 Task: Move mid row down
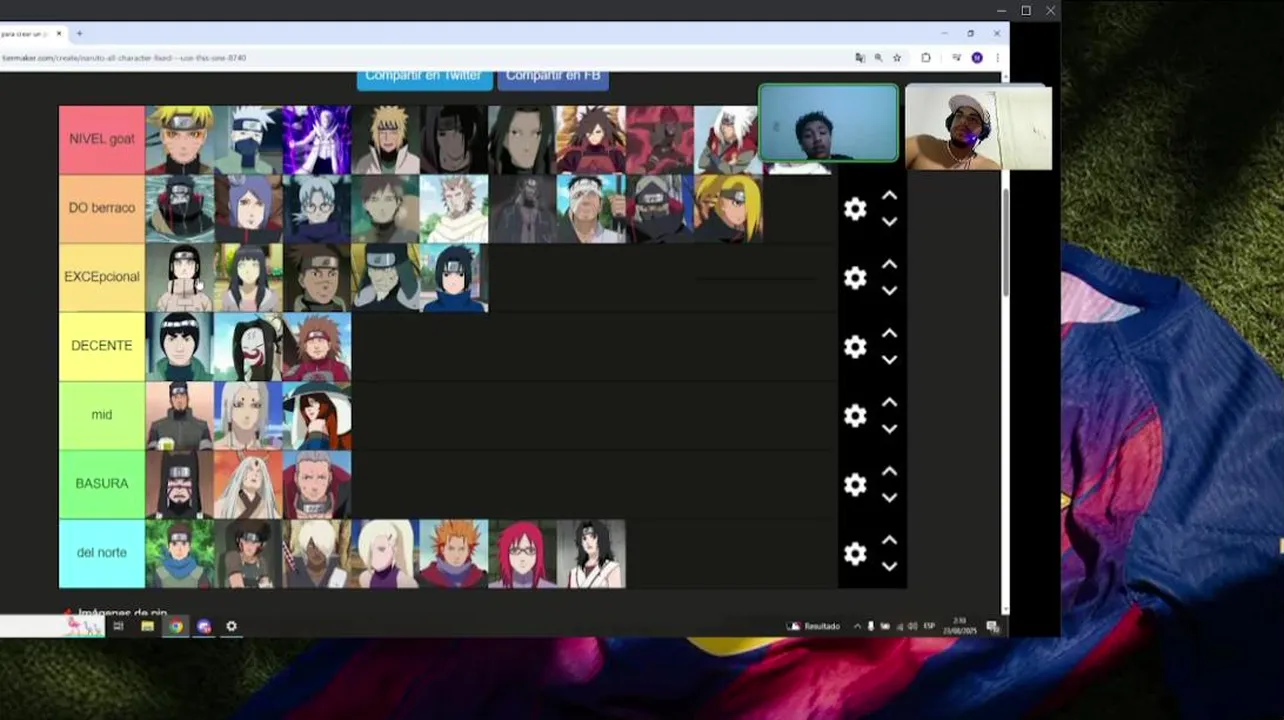click(x=889, y=429)
